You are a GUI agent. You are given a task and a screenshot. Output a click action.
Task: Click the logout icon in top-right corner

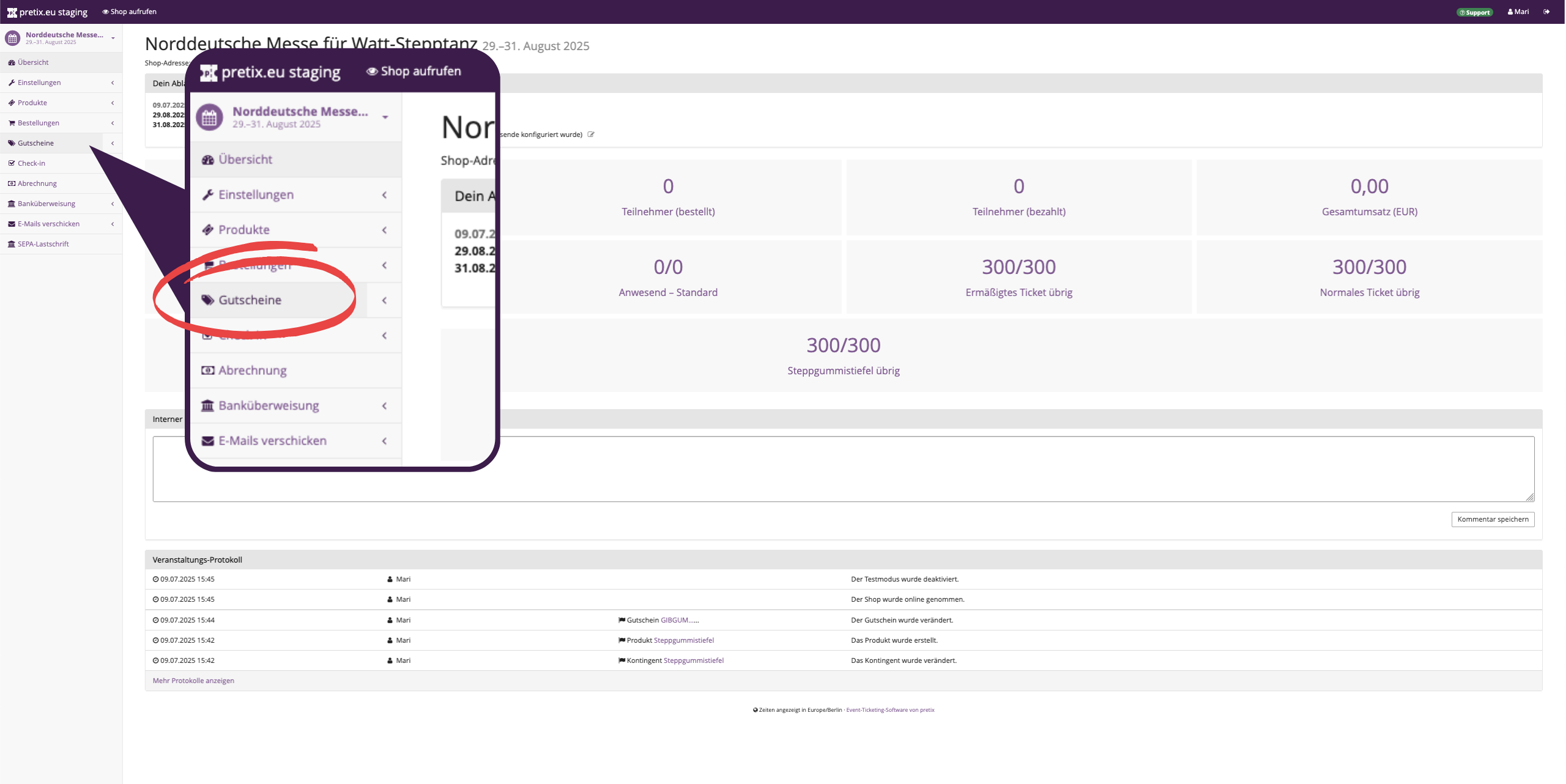(1546, 12)
